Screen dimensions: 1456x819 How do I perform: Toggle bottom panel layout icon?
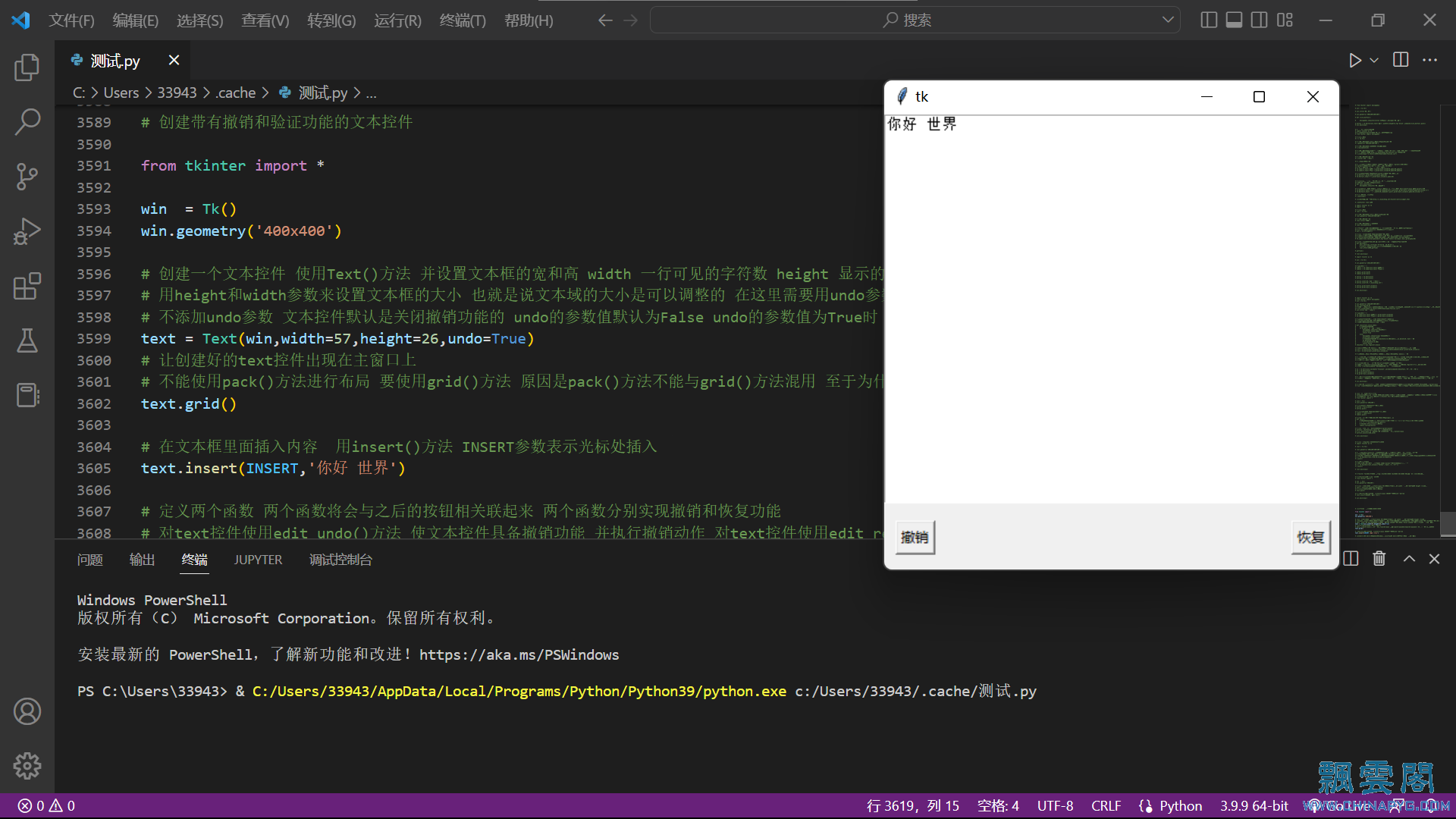point(1235,20)
